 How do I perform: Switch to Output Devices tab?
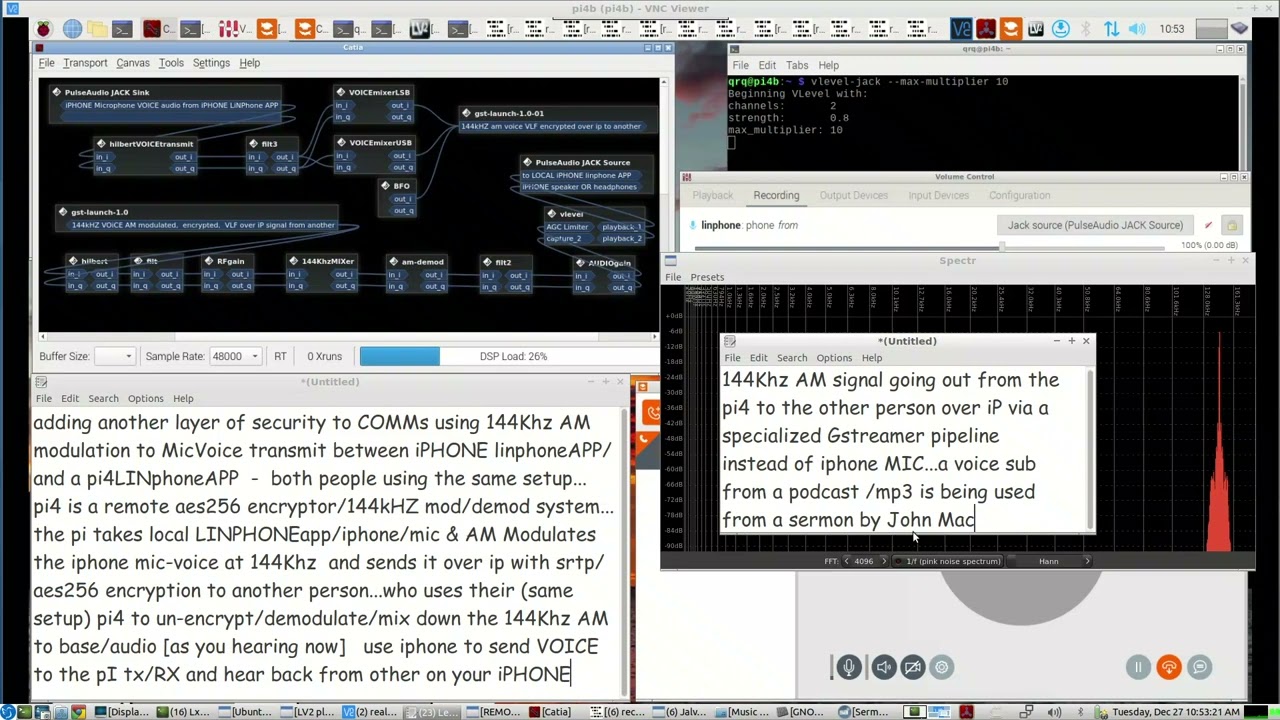(x=853, y=195)
